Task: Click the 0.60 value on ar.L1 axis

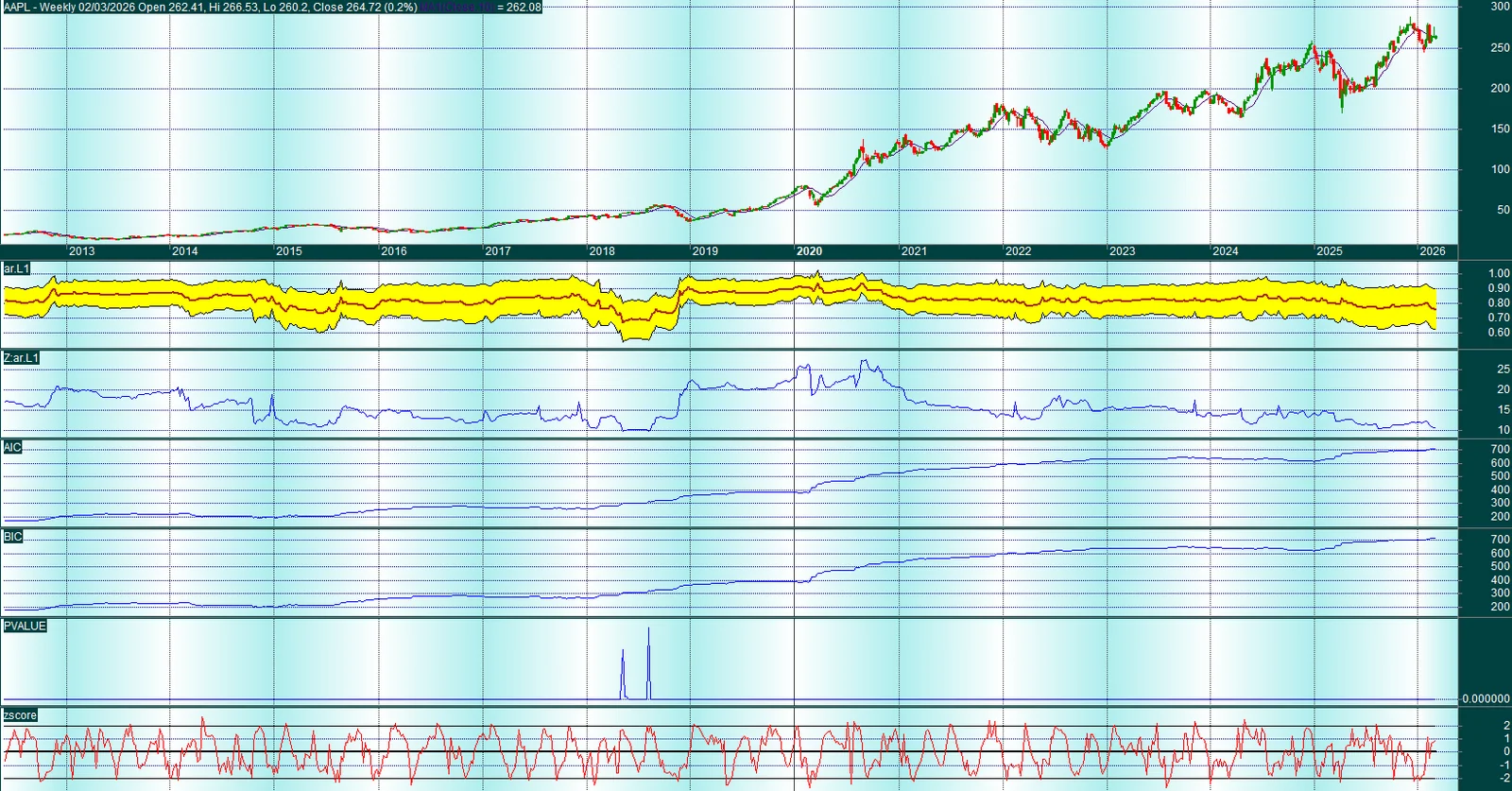Action: [1499, 333]
